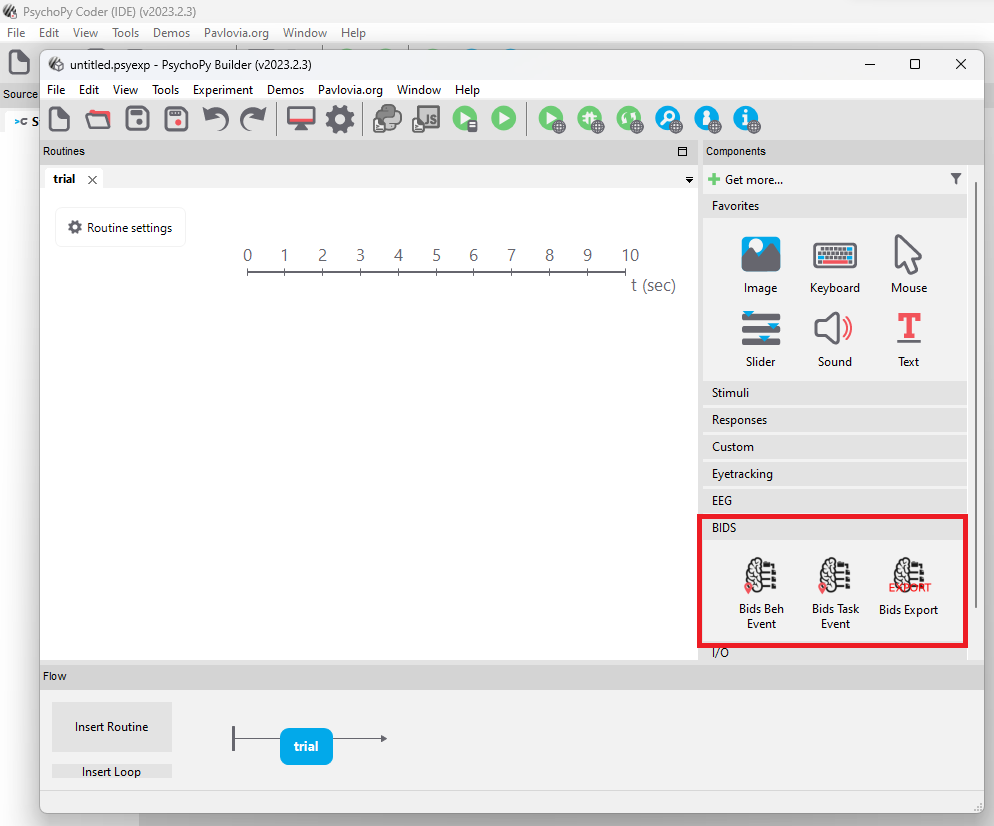The width and height of the screenshot is (994, 826).
Task: Undo the last action
Action: pyautogui.click(x=216, y=119)
